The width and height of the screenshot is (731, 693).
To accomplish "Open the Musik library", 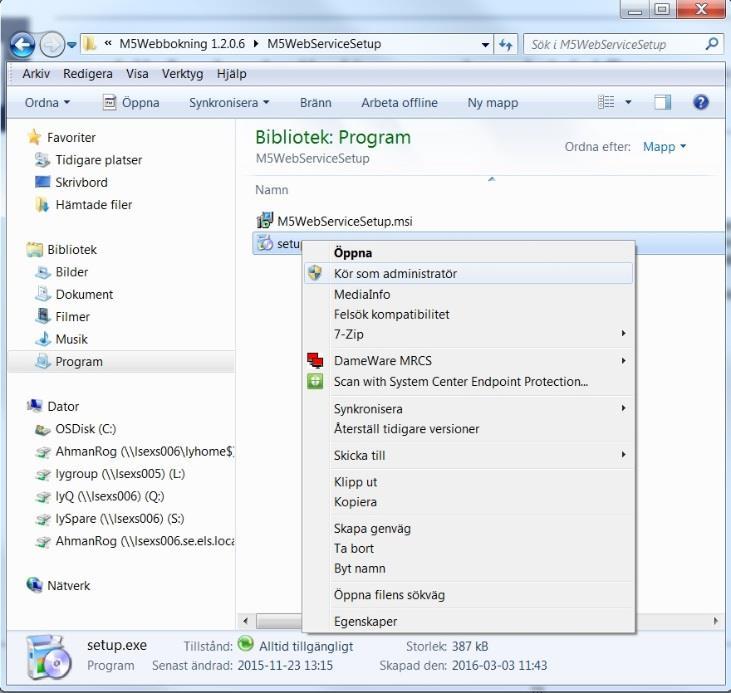I will (x=71, y=339).
